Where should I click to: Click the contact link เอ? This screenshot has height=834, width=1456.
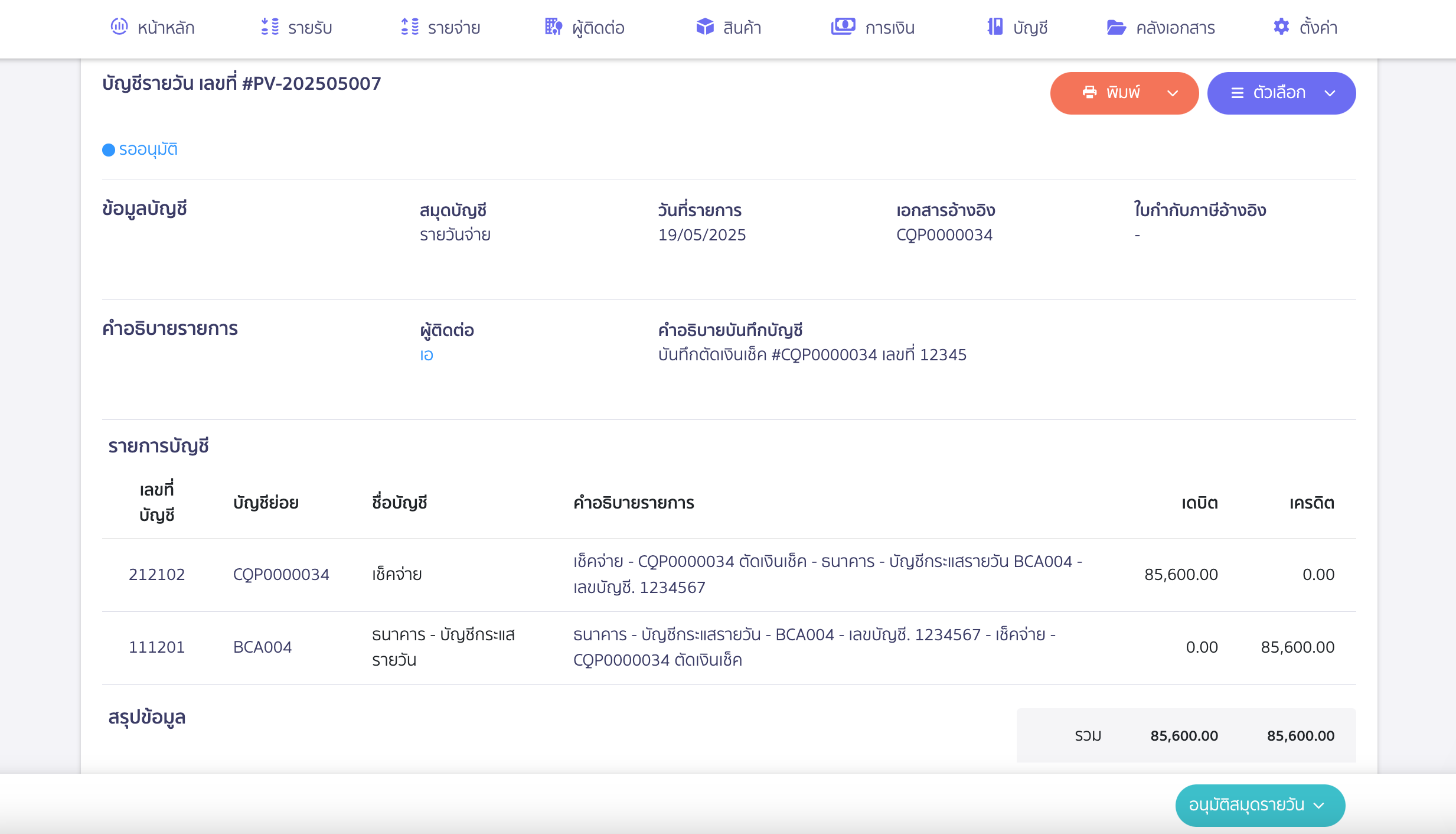pos(426,355)
